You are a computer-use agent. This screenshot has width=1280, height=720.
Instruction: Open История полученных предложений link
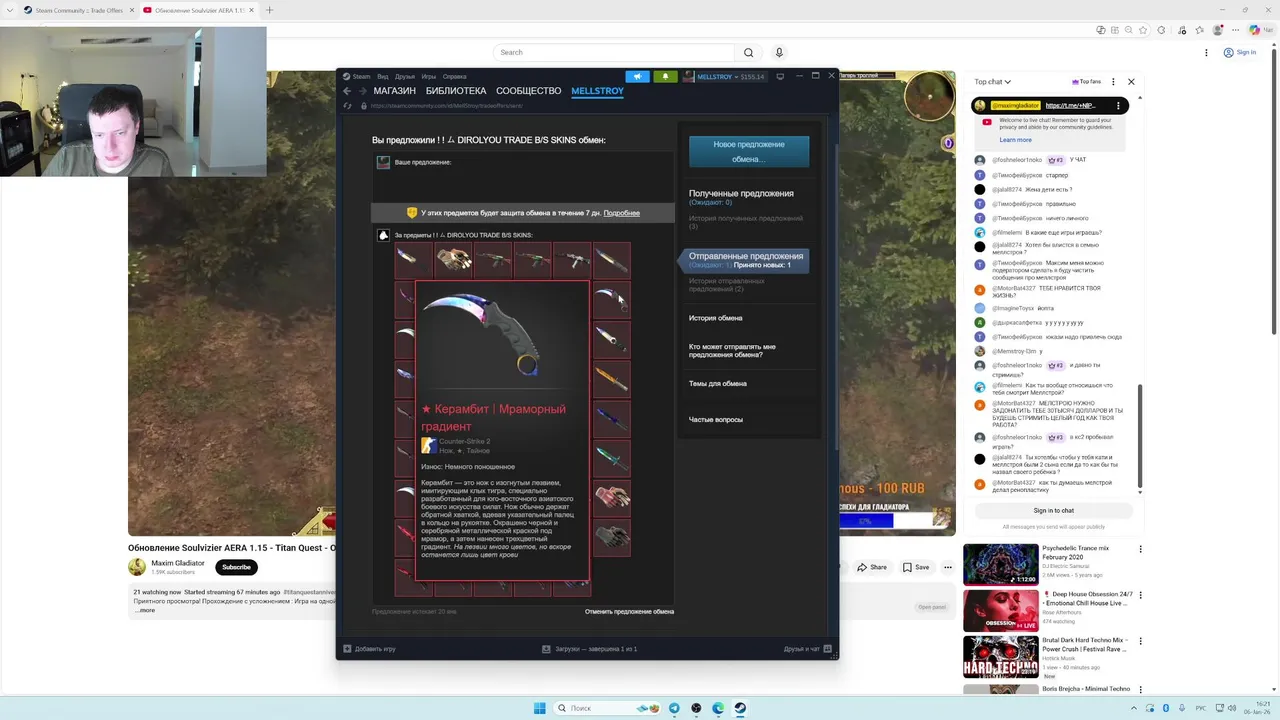click(746, 222)
